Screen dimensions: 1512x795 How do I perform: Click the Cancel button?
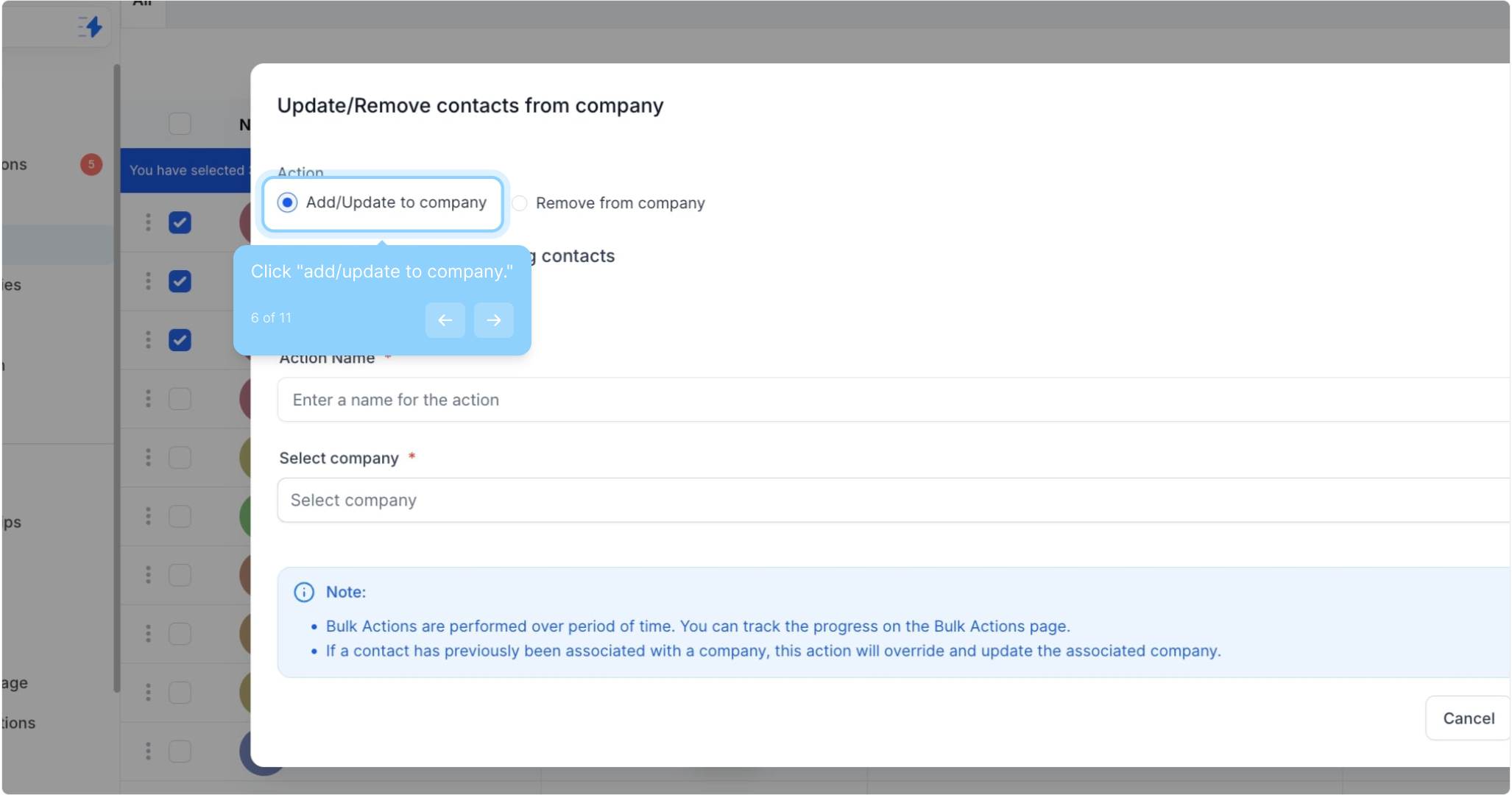1467,718
